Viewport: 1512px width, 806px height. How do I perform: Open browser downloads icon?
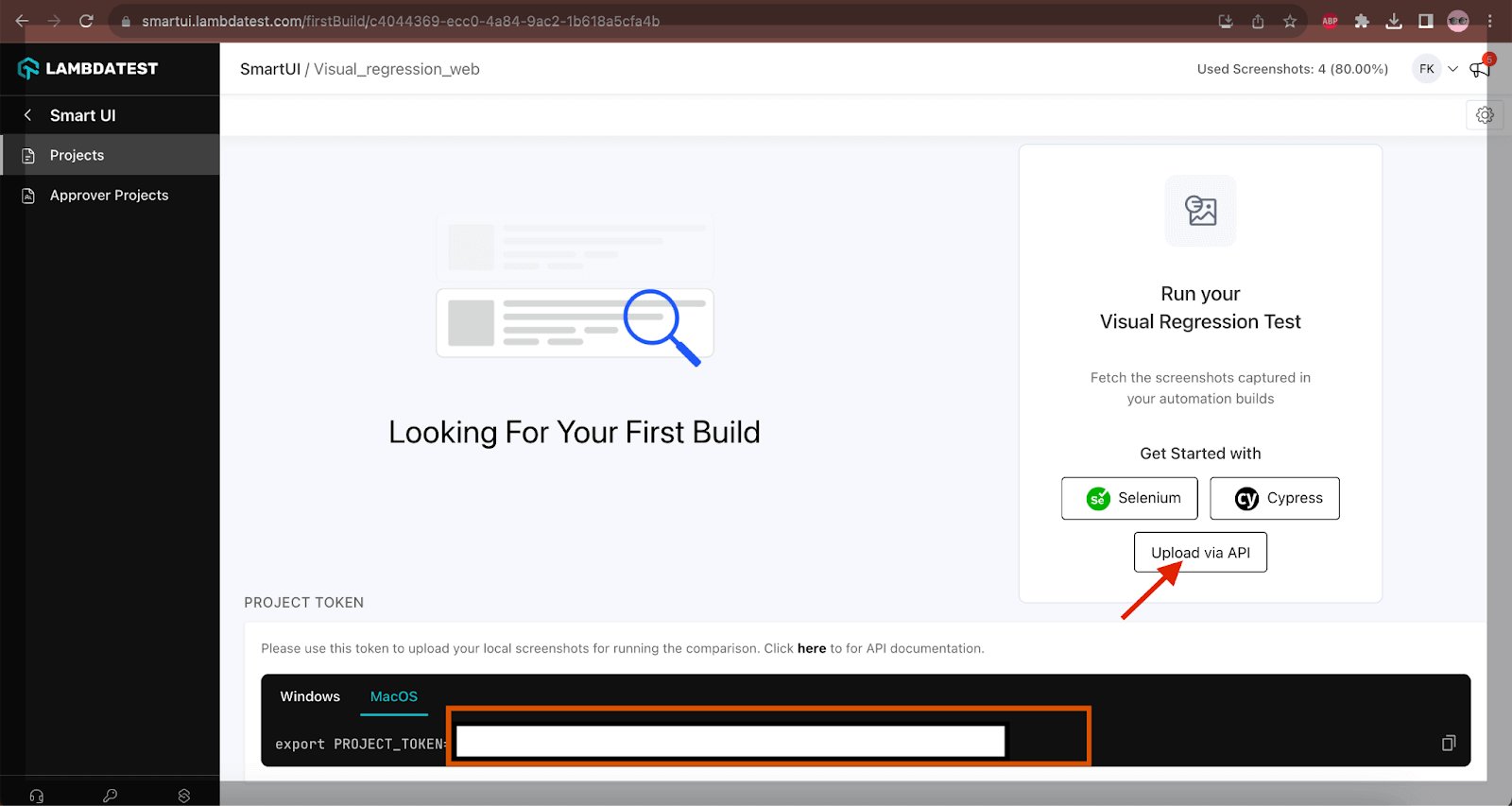pos(1394,21)
